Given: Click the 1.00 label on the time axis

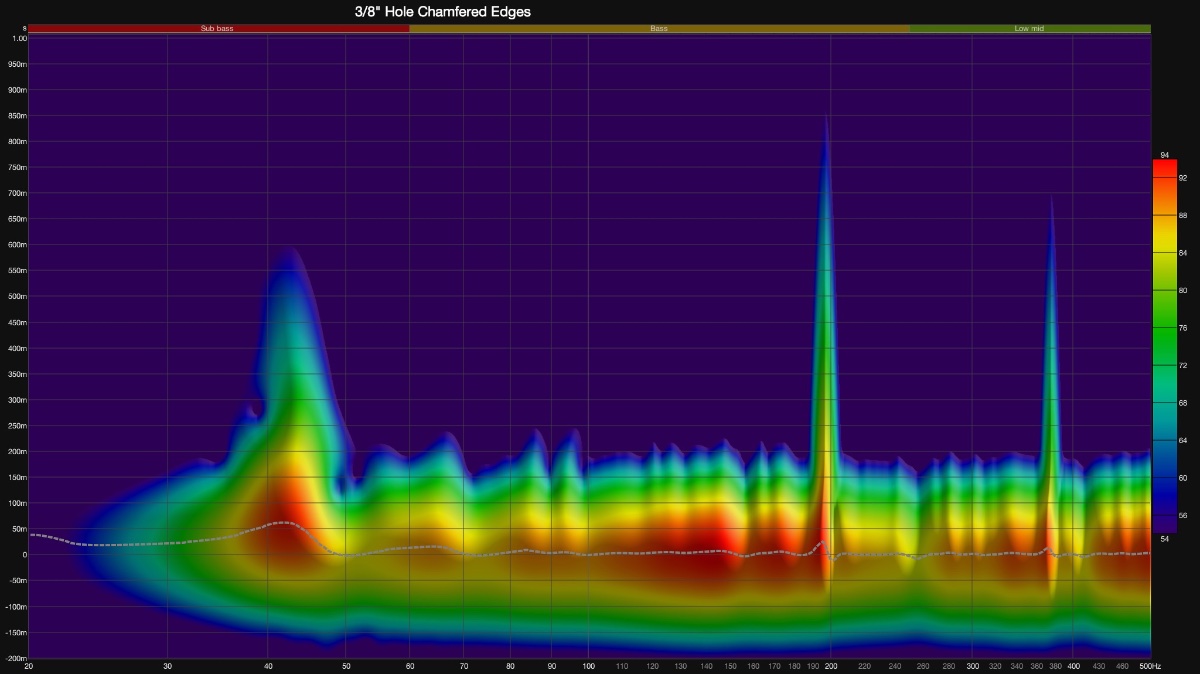Looking at the screenshot, I should (x=19, y=38).
